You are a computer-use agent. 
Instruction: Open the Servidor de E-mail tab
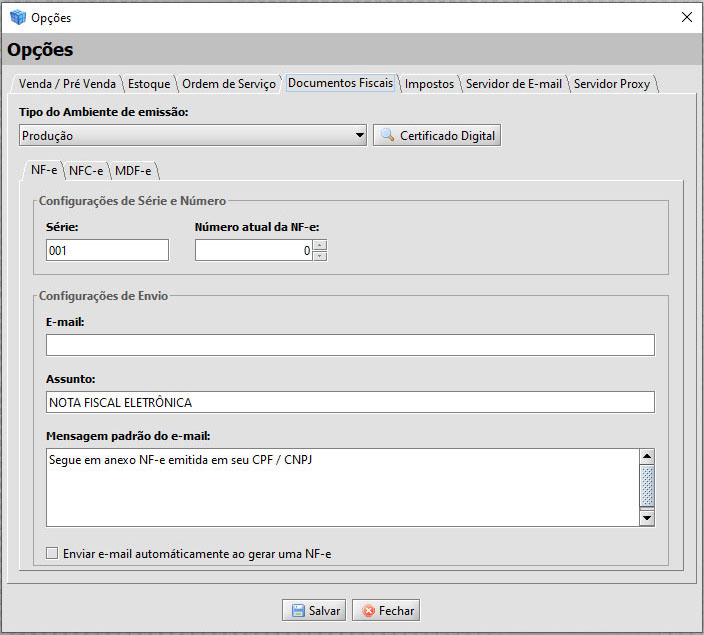point(513,84)
